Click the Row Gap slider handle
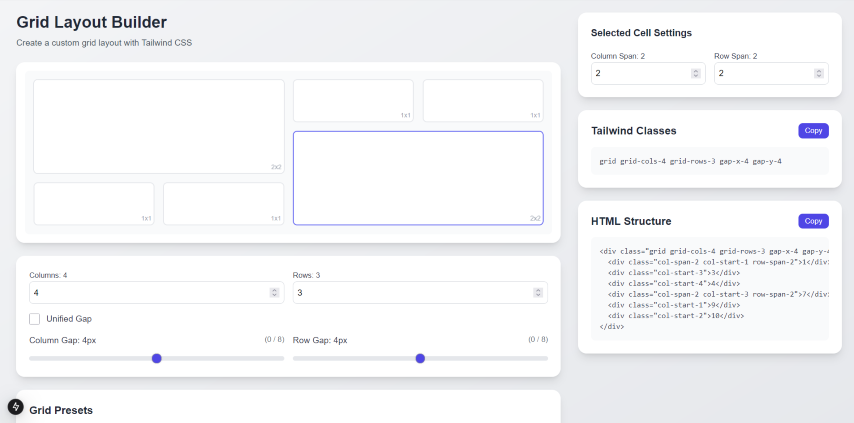 420,358
